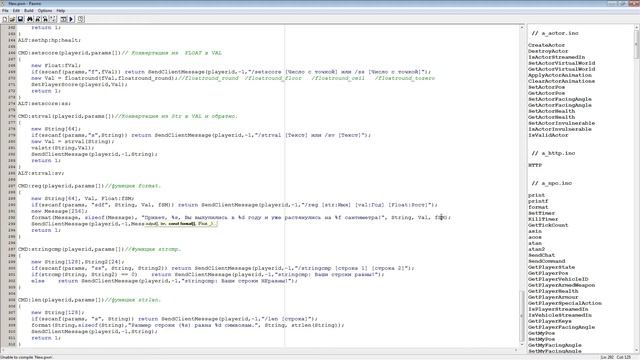Place cursor on CMD:strval line
Image resolution: width=640 pixels, height=360 pixels.
127,116
